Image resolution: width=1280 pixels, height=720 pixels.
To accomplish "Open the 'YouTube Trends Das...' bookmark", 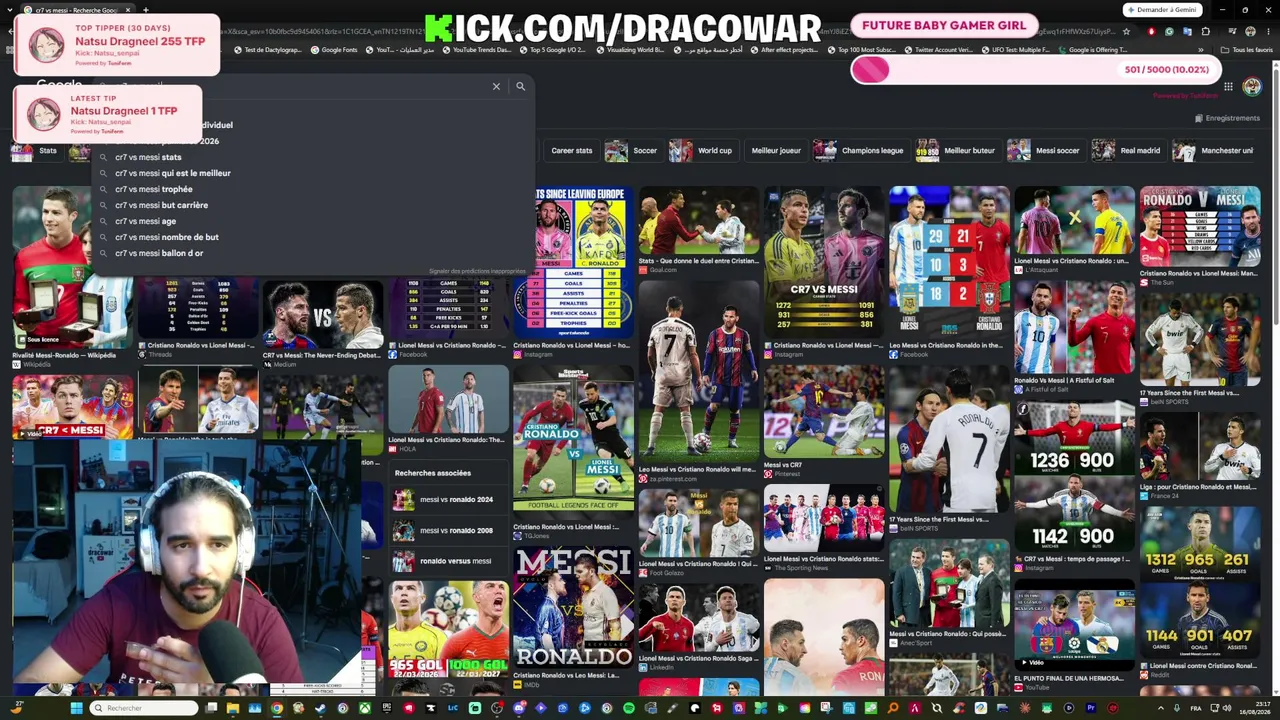I will [x=475, y=50].
